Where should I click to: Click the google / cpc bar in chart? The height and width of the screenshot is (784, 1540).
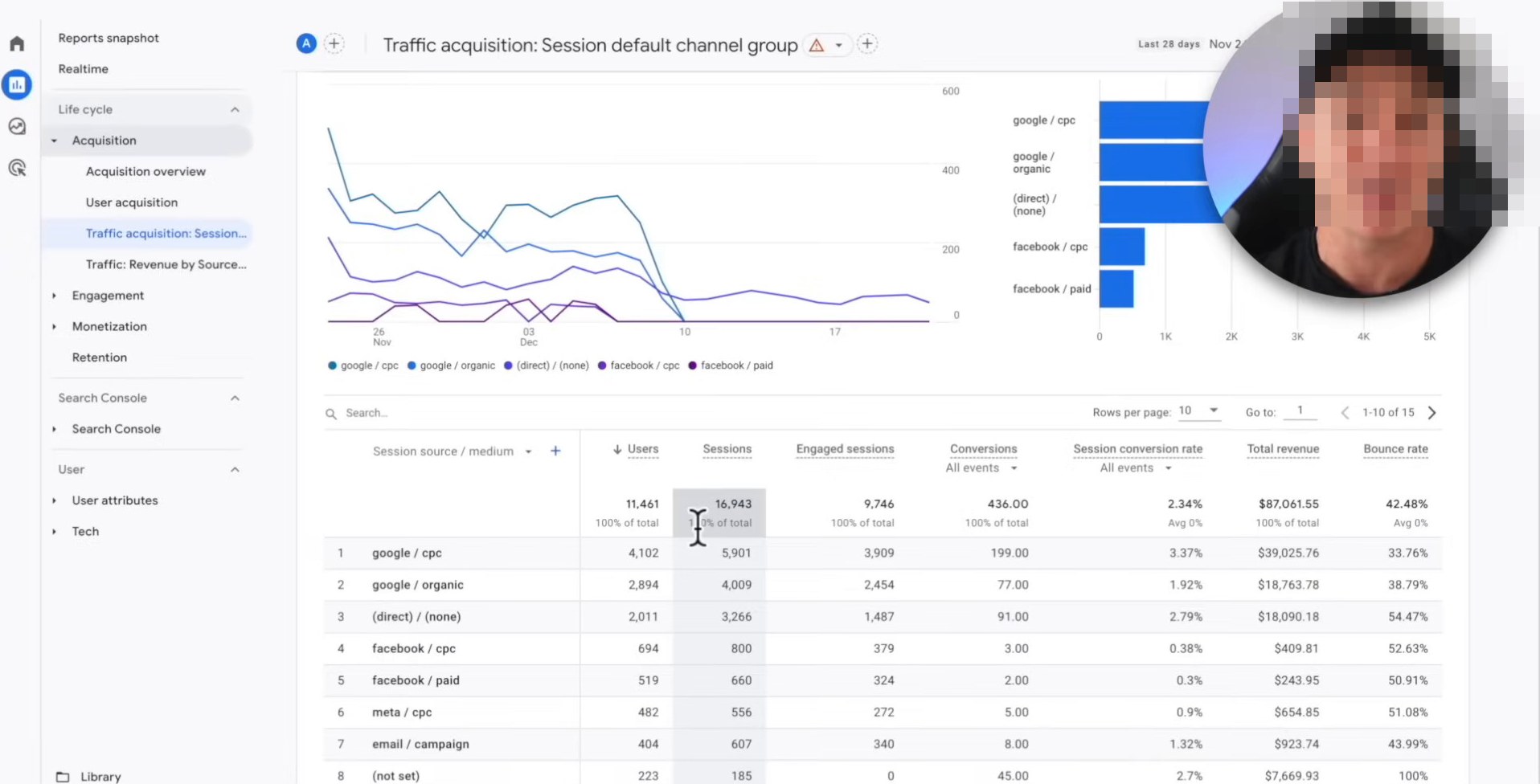1154,120
